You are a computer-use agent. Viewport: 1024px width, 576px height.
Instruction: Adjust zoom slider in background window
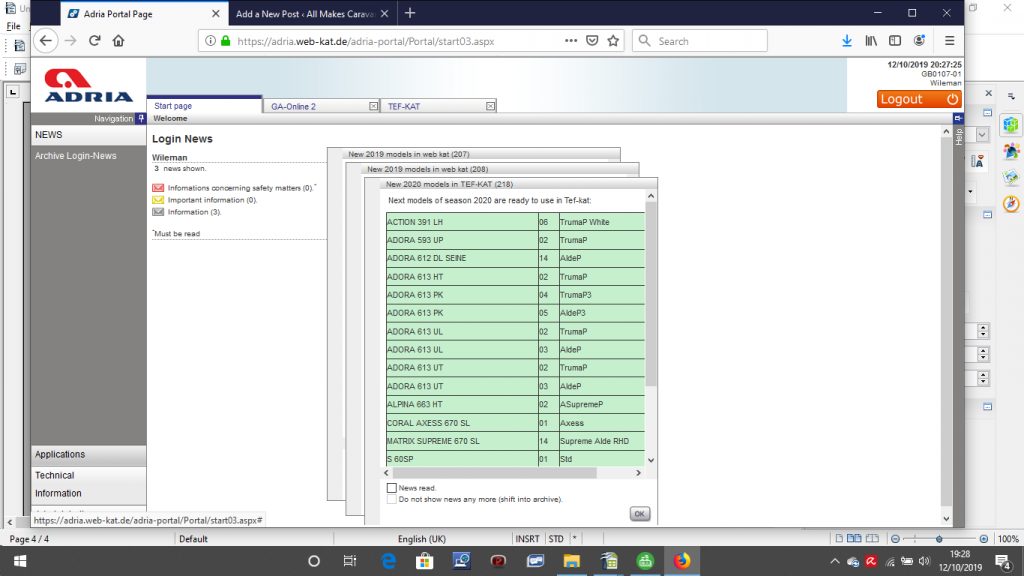(939, 539)
